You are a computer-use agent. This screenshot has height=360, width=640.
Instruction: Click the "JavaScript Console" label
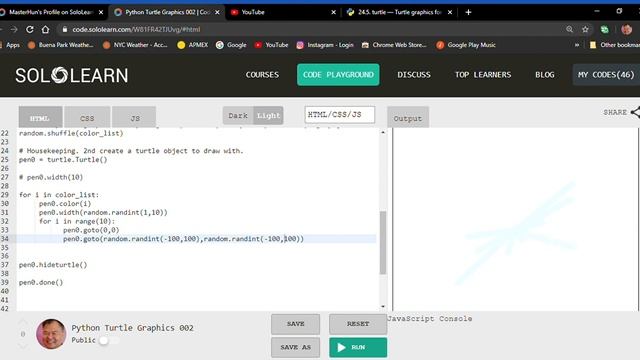[x=430, y=319]
